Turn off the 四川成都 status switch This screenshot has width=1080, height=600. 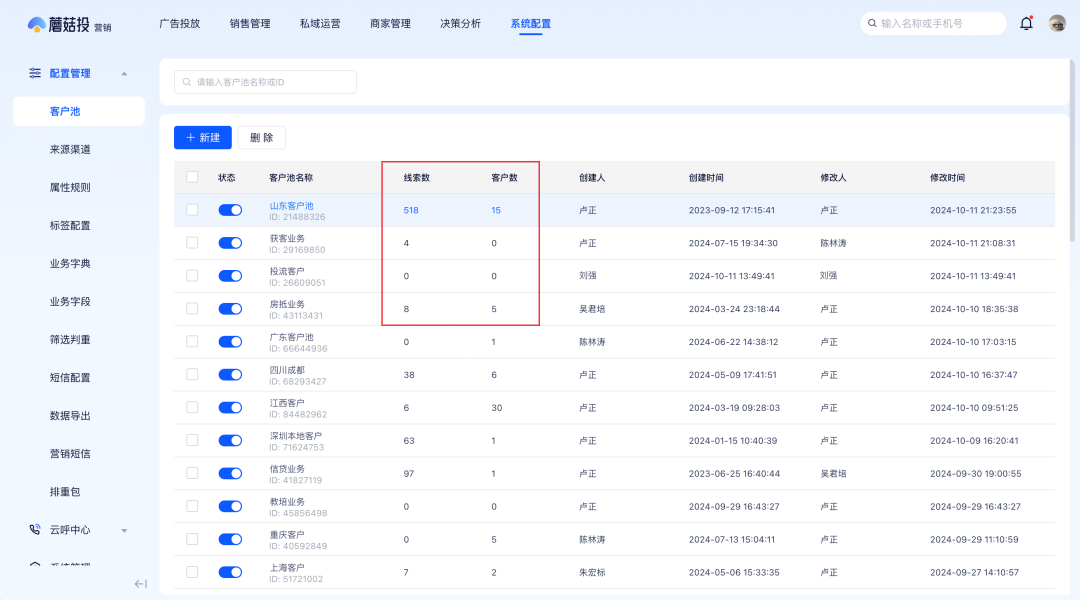230,375
